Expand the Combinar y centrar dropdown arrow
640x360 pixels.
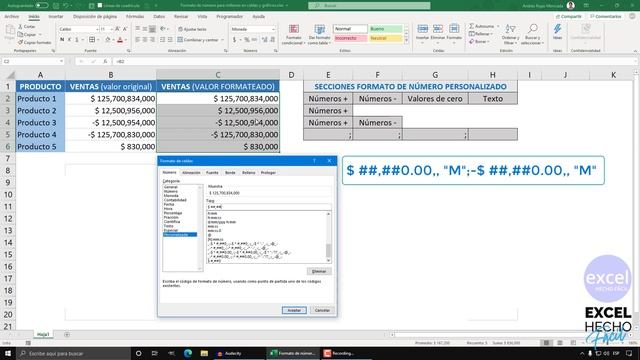[222, 40]
